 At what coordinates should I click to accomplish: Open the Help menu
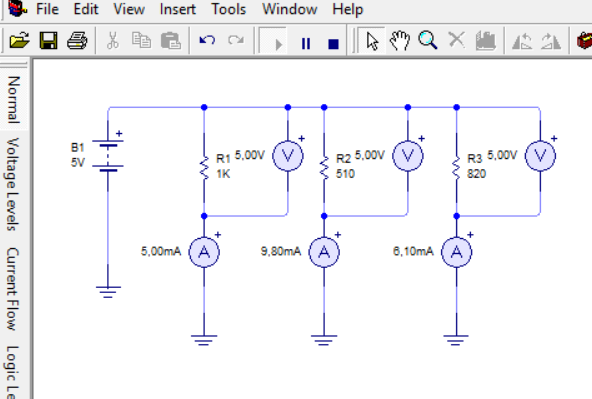347,9
